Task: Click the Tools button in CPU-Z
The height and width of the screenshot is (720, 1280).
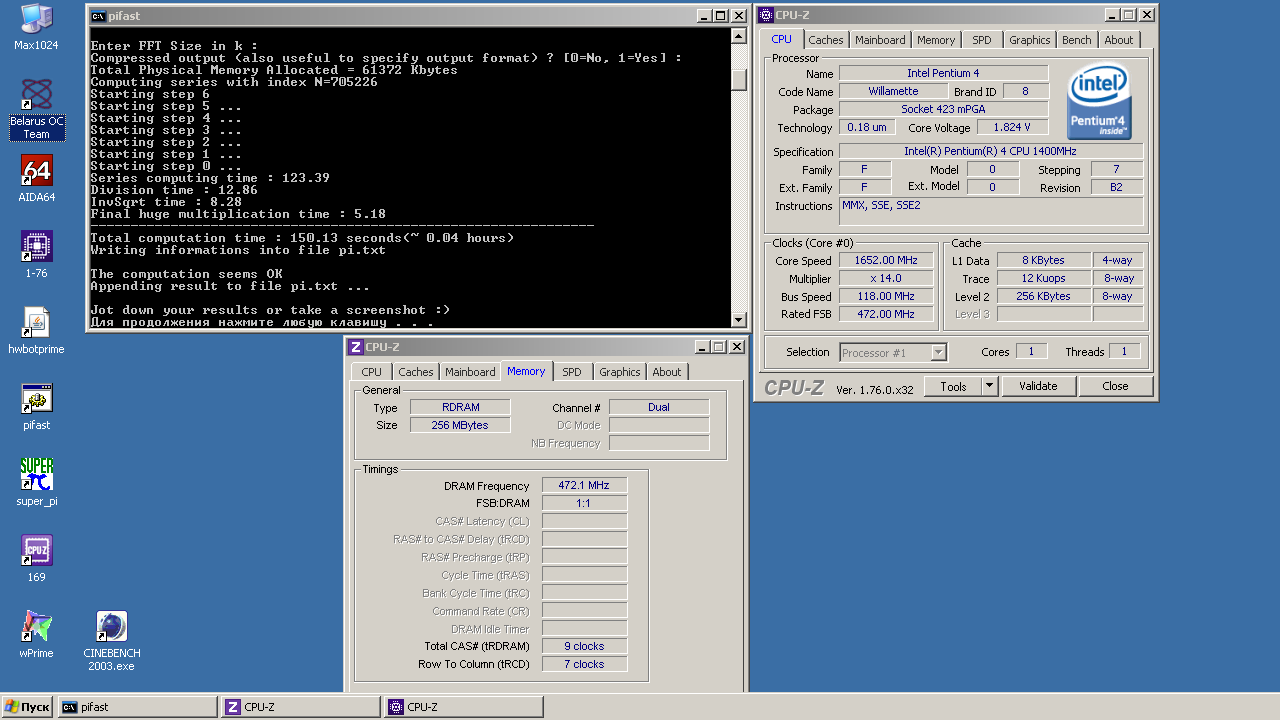Action: pos(953,386)
